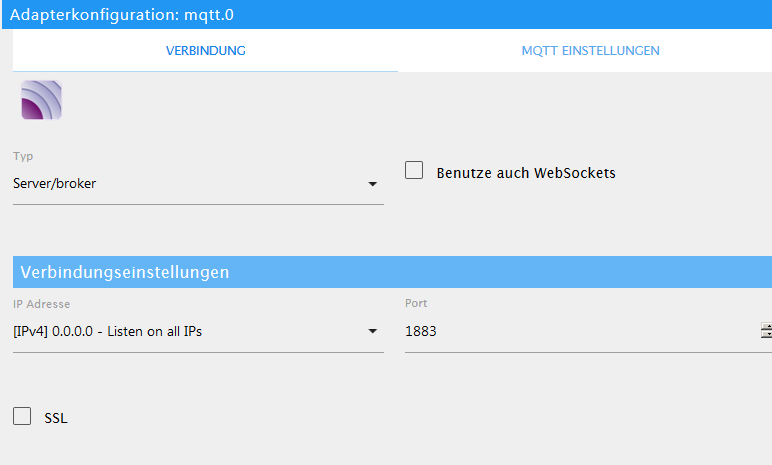
Task: Toggle the SSL checkbox
Action: pos(22,416)
